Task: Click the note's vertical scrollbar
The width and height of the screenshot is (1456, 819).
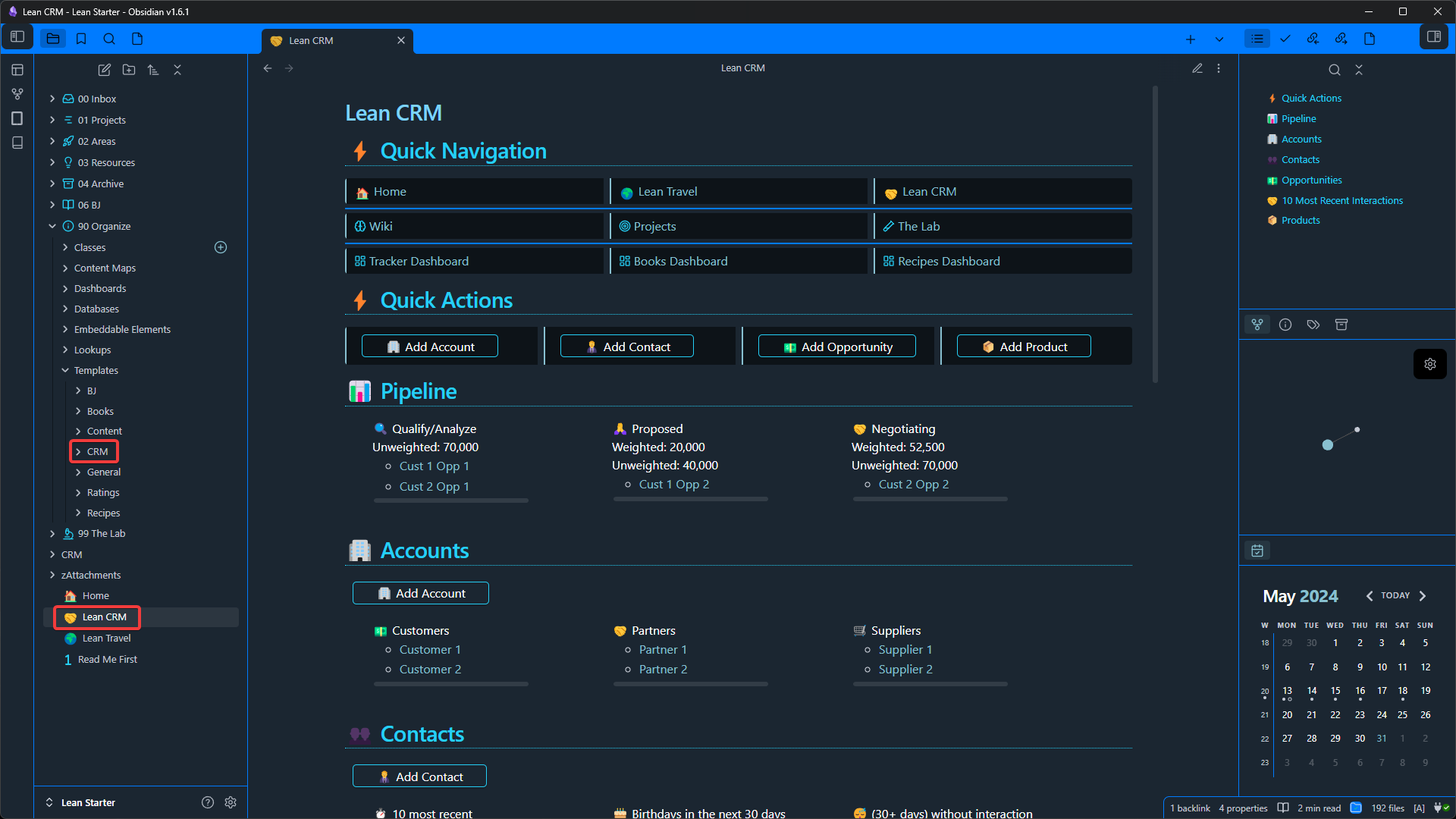Action: coord(1156,235)
